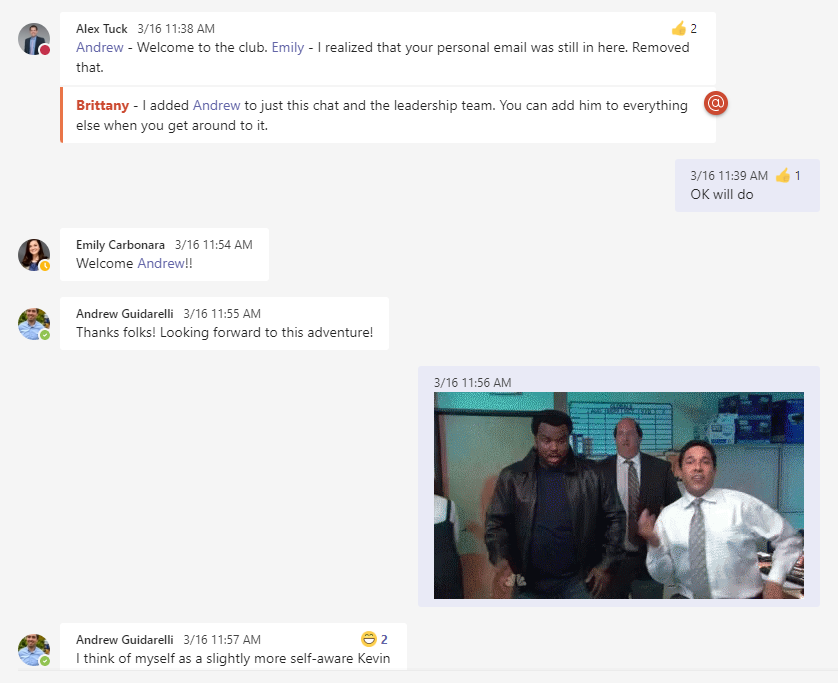Click the red @ mention icon

tap(716, 103)
